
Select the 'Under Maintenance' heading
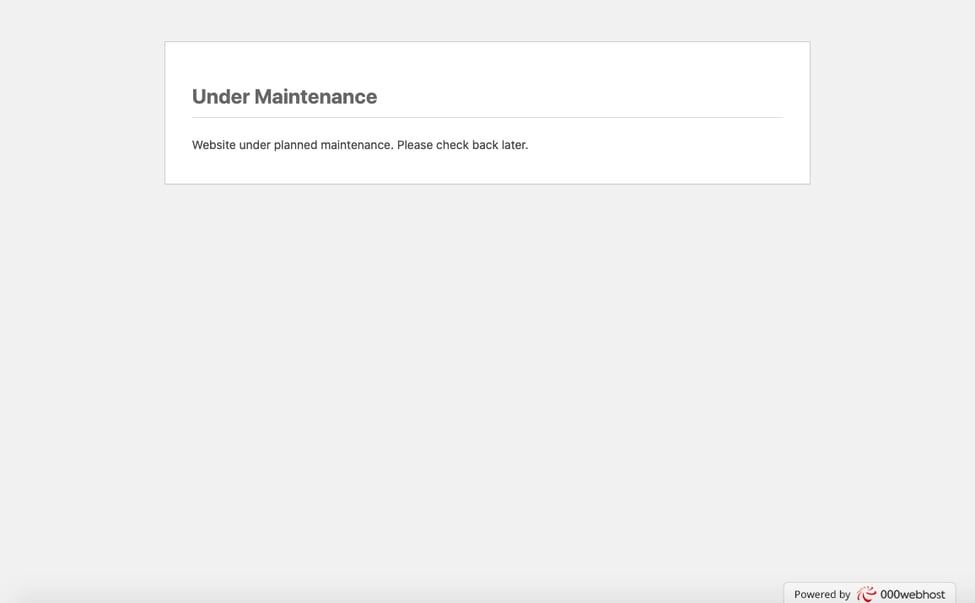coord(284,96)
